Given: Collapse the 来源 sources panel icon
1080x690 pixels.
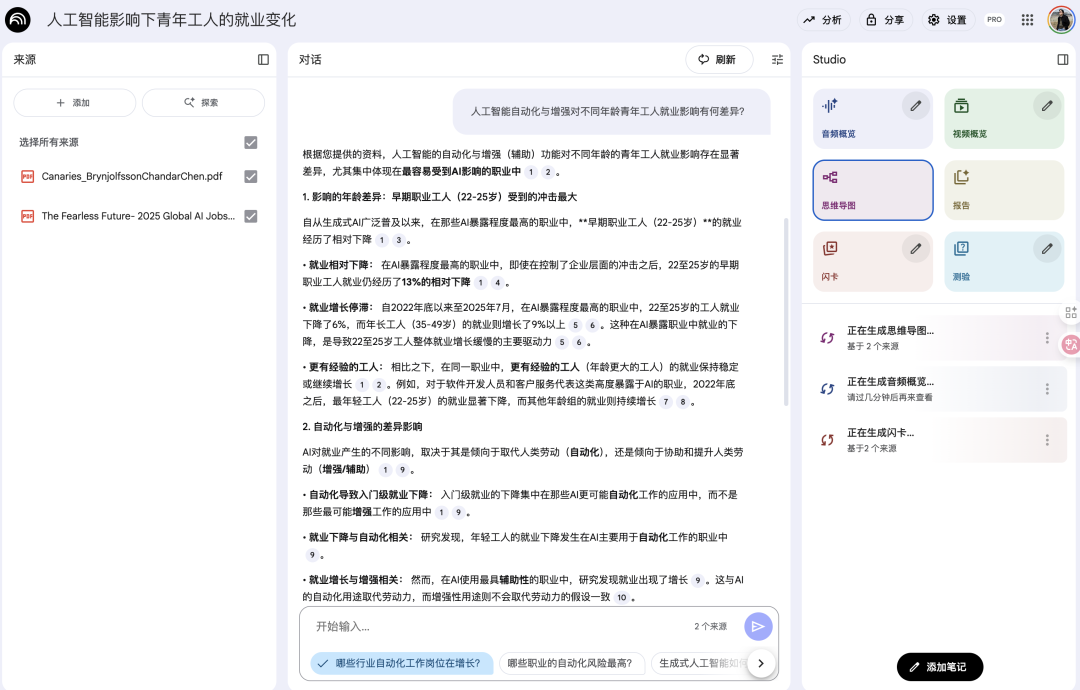Looking at the screenshot, I should click(x=263, y=60).
